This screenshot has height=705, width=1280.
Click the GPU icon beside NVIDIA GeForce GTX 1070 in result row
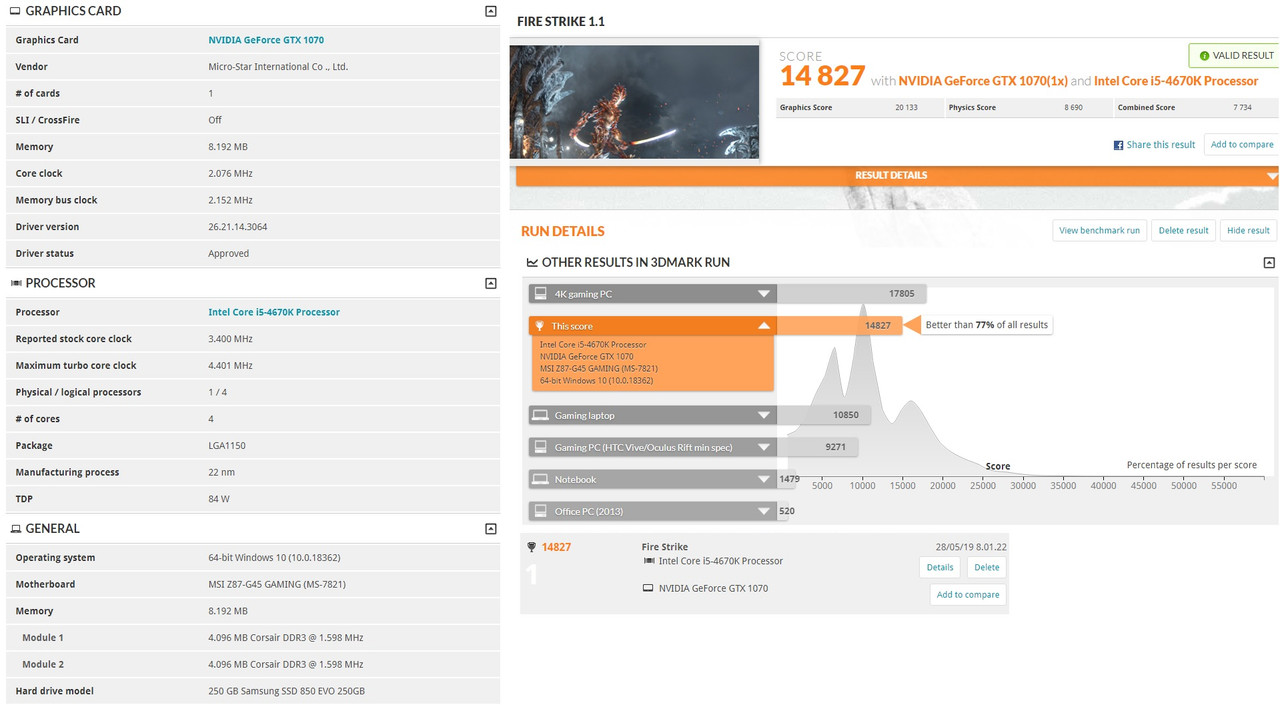point(648,588)
